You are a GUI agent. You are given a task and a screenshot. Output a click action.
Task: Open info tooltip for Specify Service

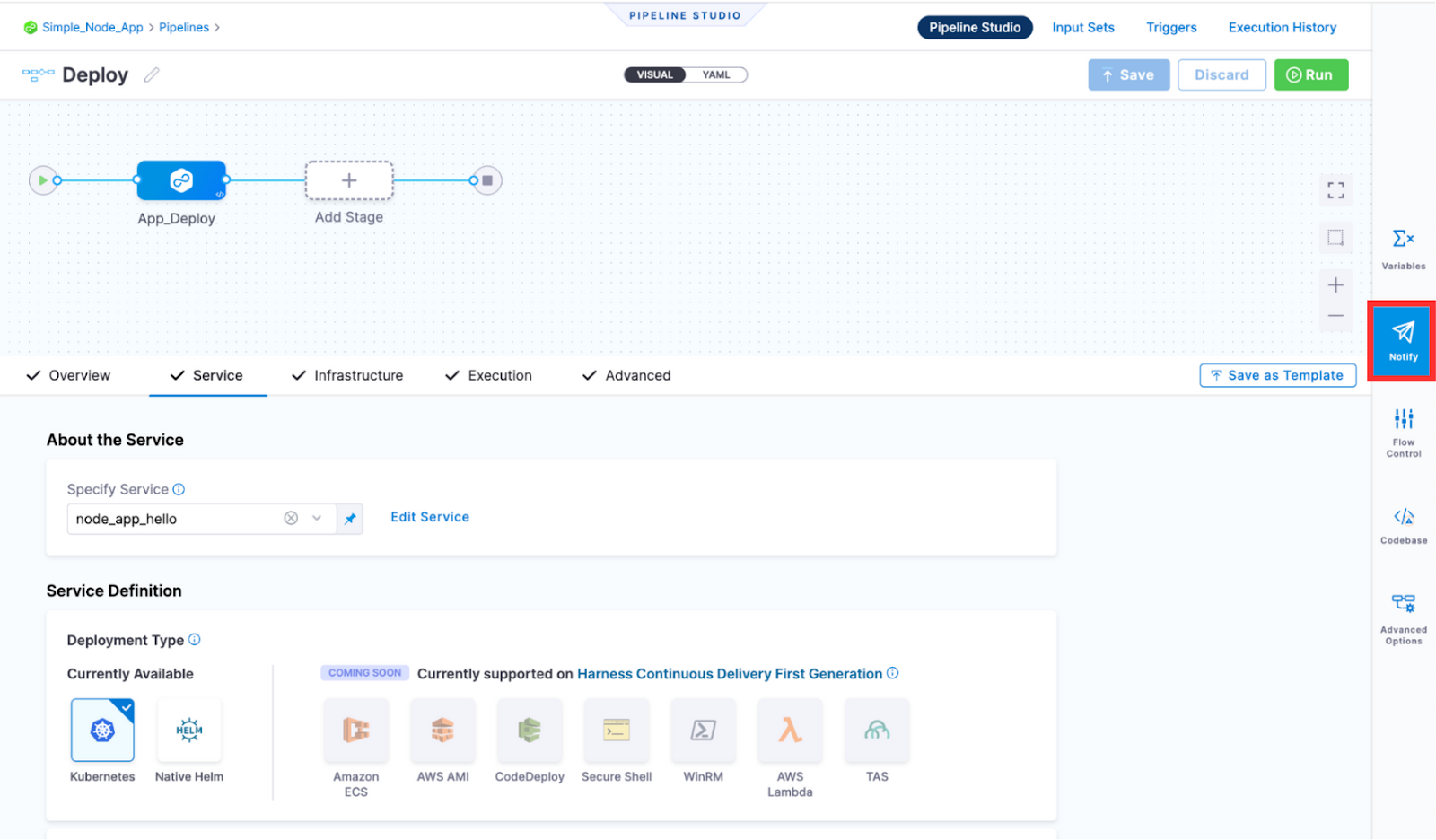(179, 489)
